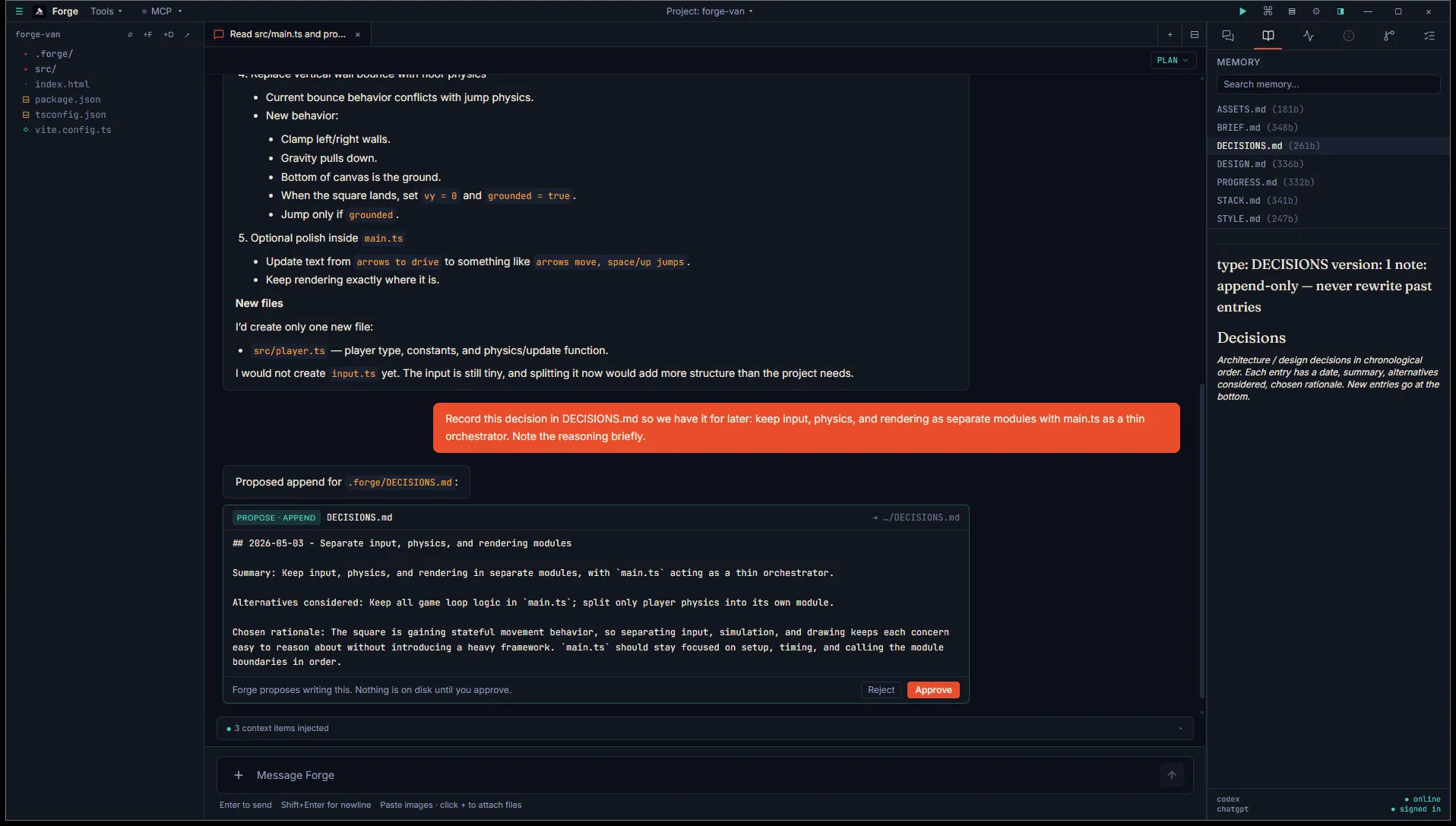Select the Memory book panel tab
The image size is (1456, 826).
click(1268, 36)
